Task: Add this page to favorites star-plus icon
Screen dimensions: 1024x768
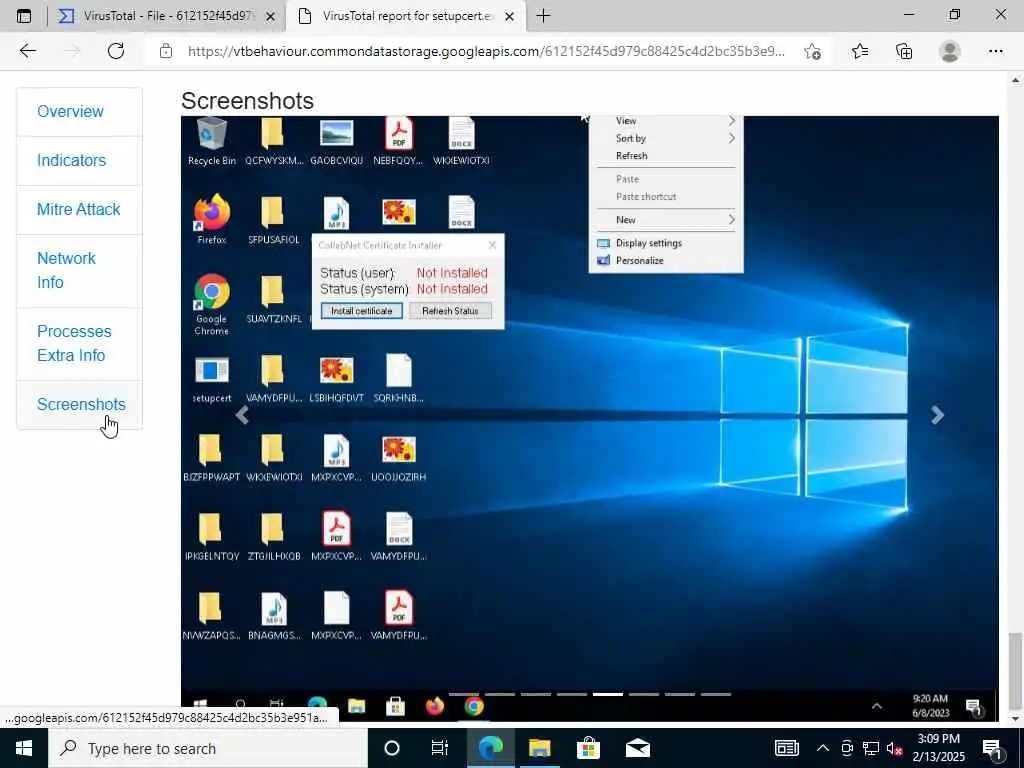Action: [x=812, y=51]
